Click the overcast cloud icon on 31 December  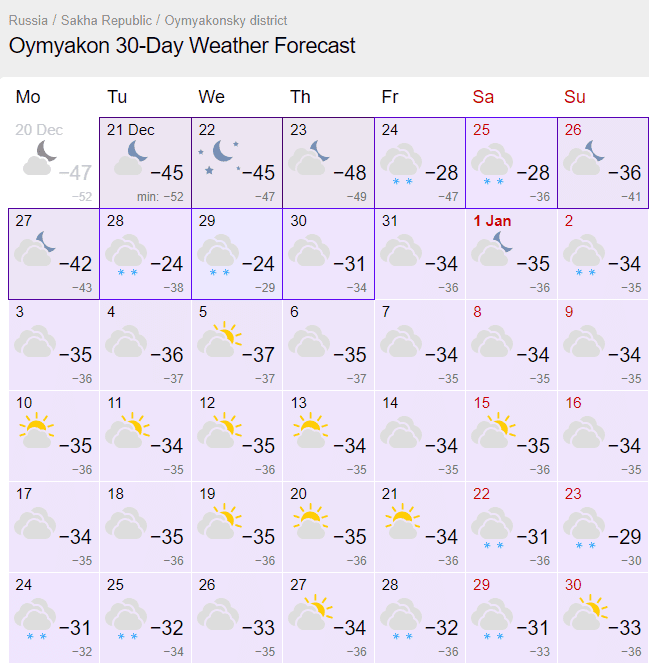point(401,250)
